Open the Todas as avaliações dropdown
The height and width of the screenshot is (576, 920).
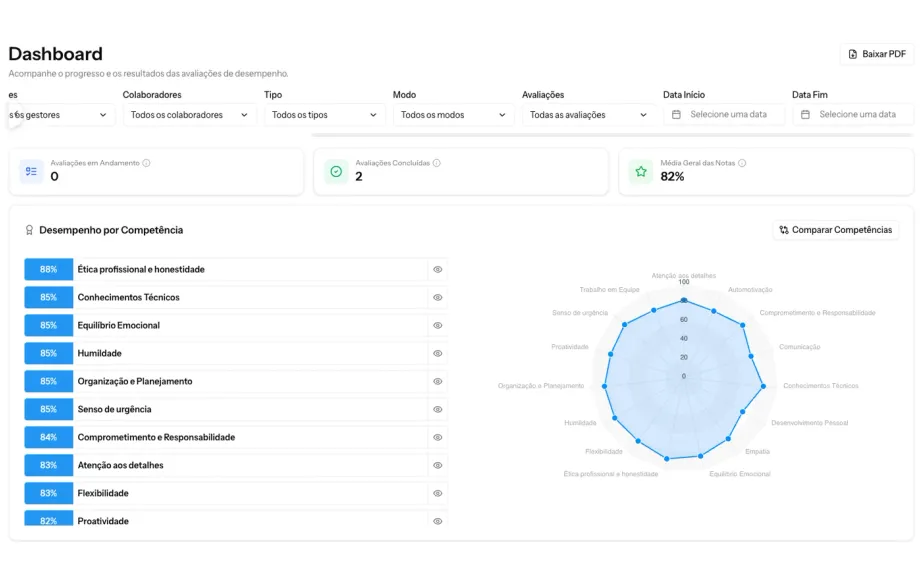(x=588, y=115)
